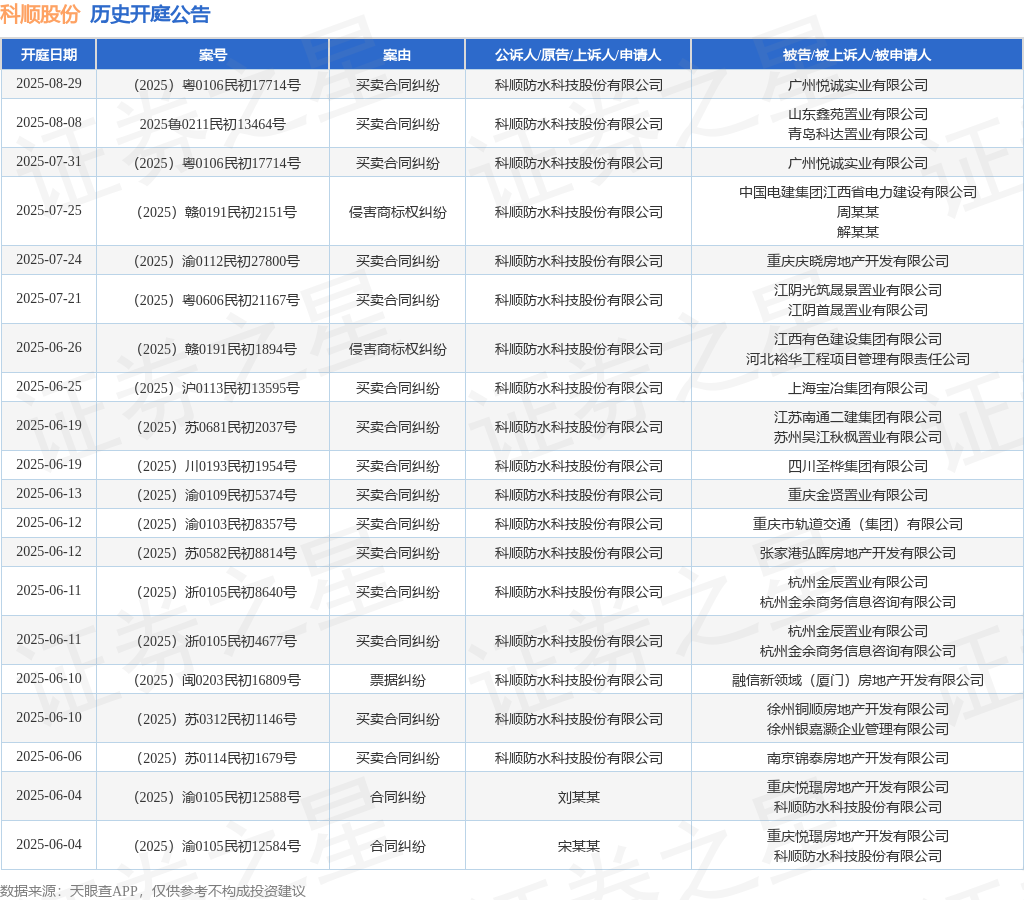Click the 案由 column header
The width and height of the screenshot is (1024, 900).
coord(397,55)
